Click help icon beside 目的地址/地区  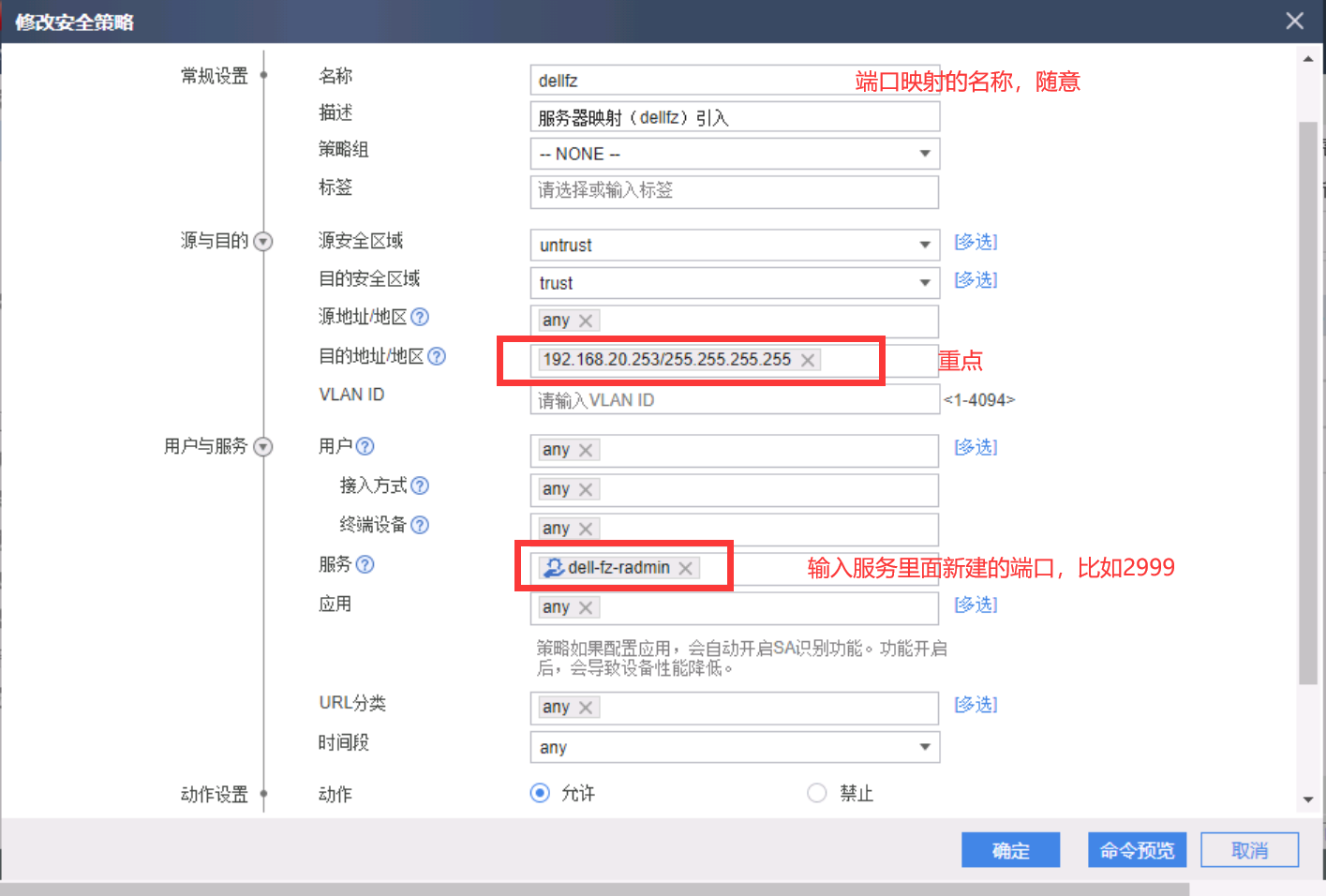[437, 356]
